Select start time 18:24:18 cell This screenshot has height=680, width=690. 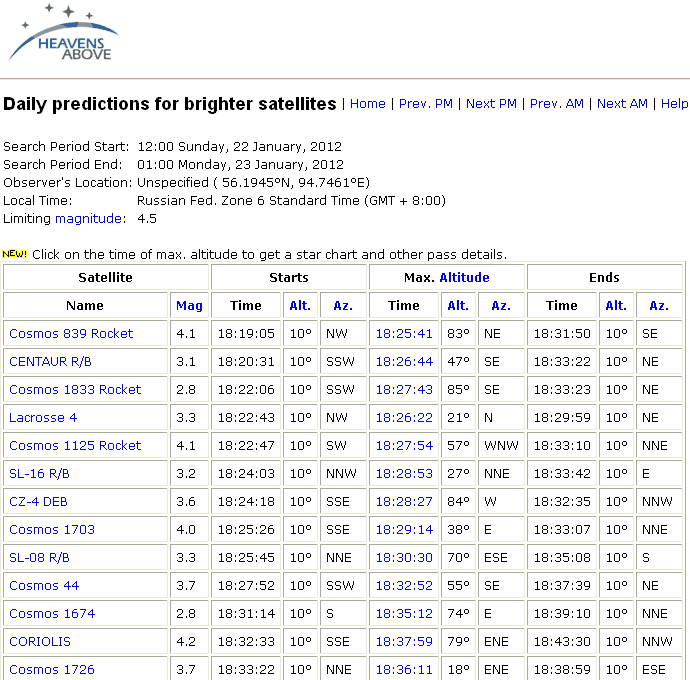246,502
